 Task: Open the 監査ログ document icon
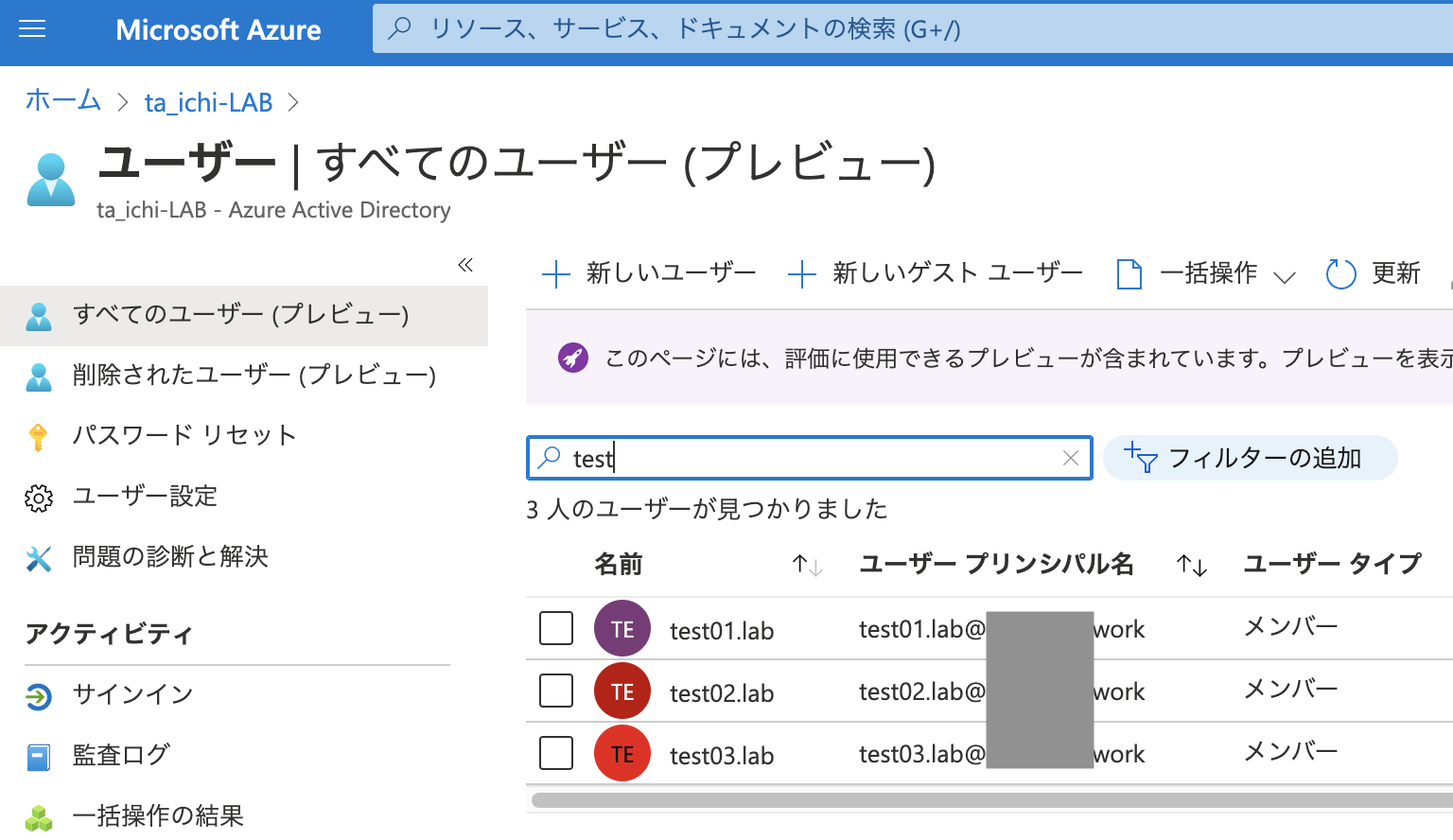click(x=37, y=755)
